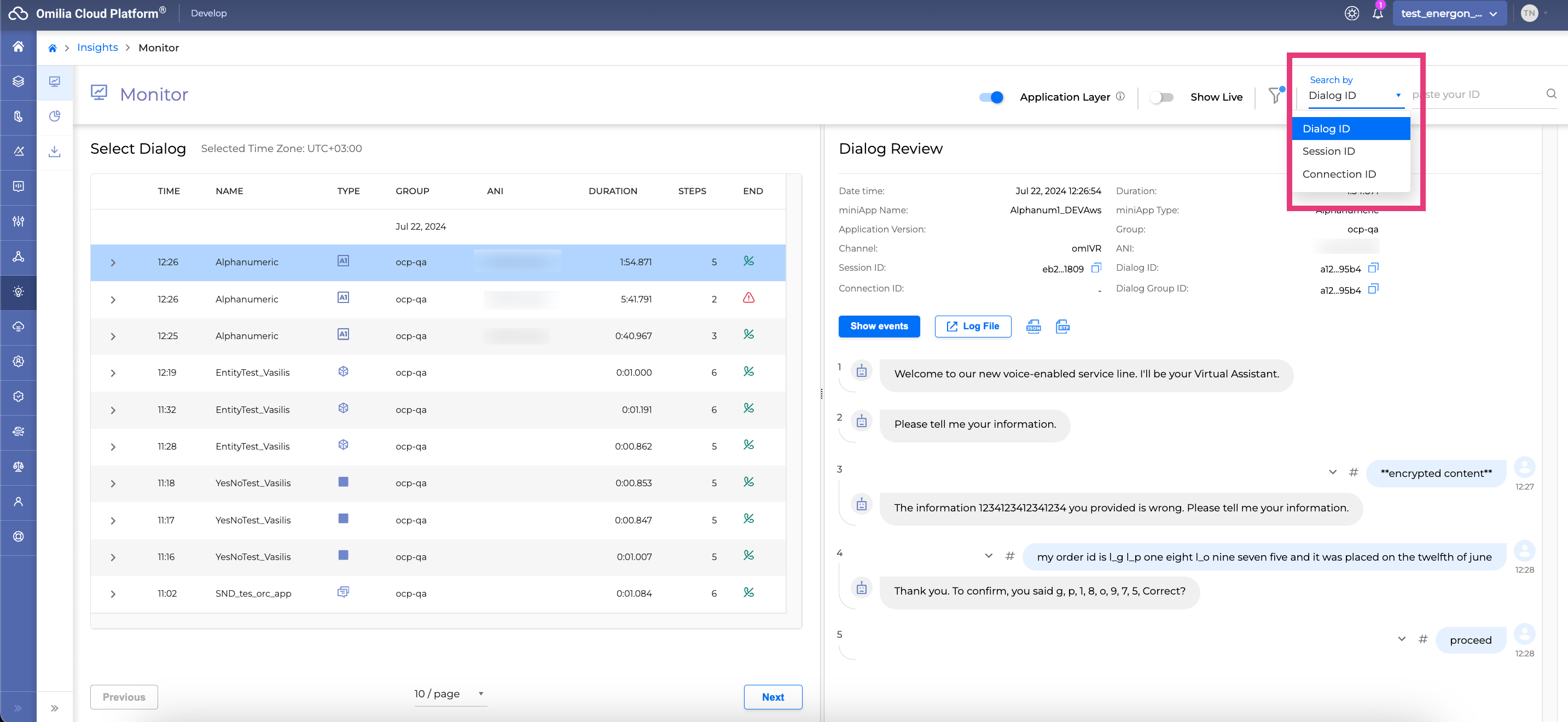Enable the Show Live toggle
Viewport: 1568px width, 722px height.
(x=1162, y=97)
